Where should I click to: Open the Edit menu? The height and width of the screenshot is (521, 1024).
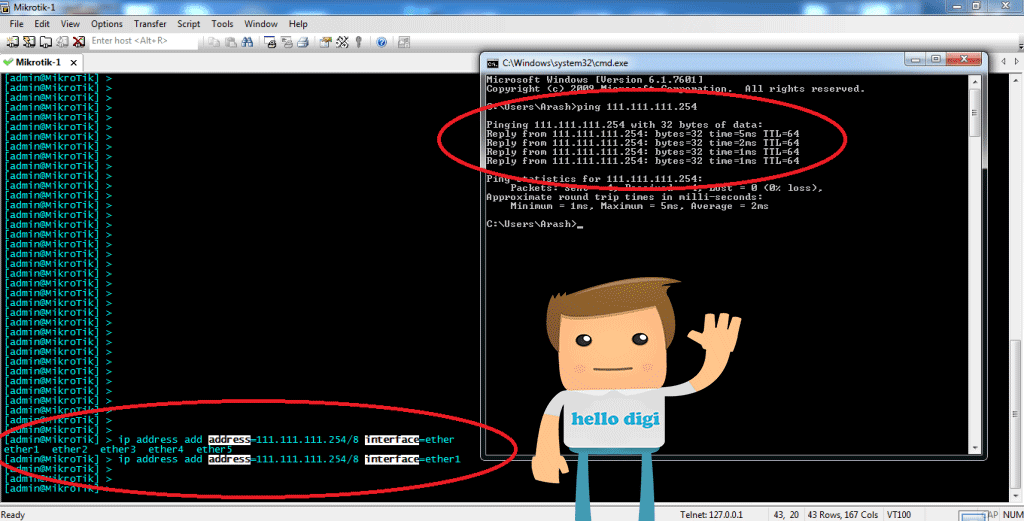(x=42, y=24)
